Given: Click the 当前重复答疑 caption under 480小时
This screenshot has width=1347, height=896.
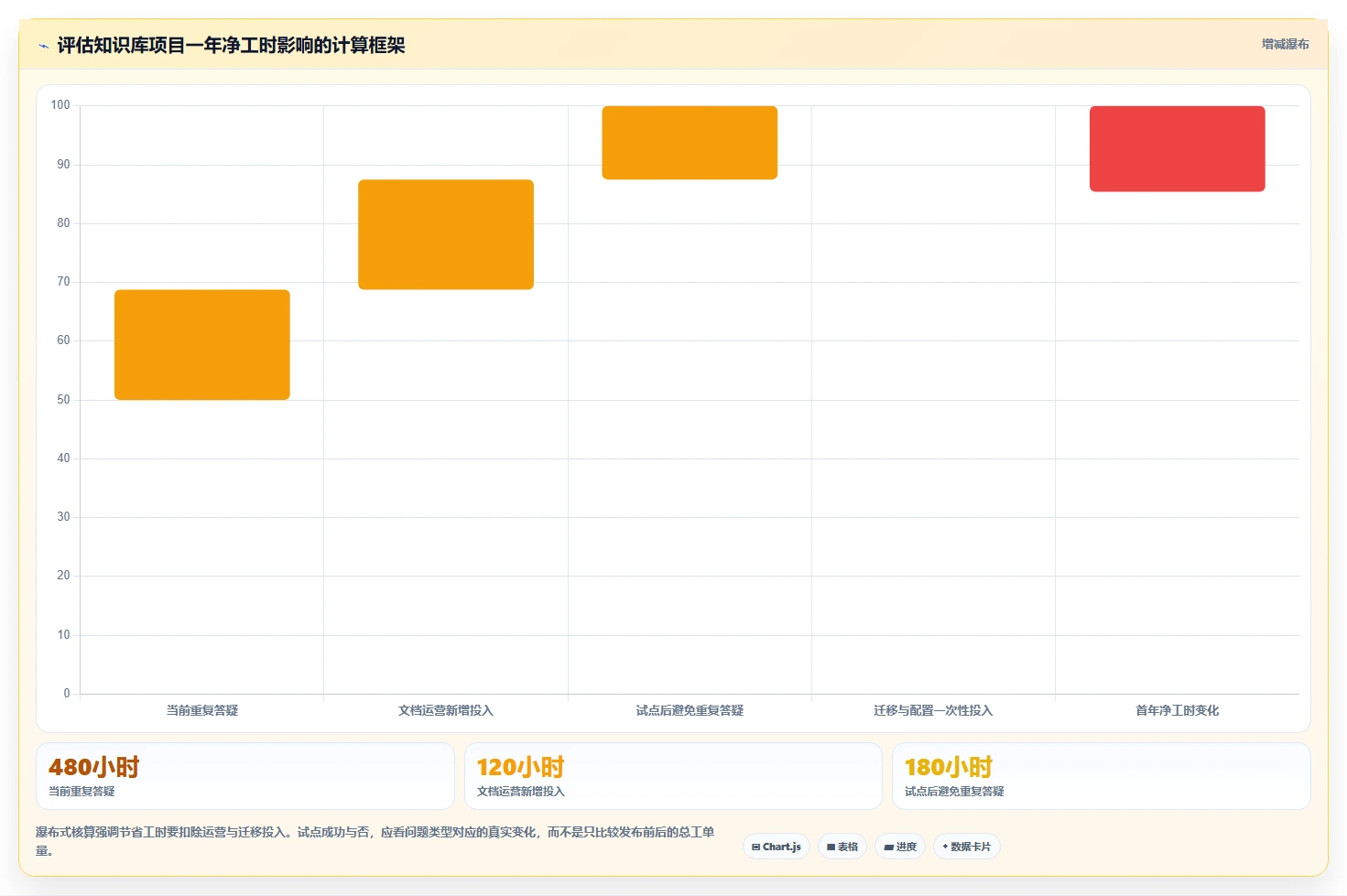Looking at the screenshot, I should point(81,792).
